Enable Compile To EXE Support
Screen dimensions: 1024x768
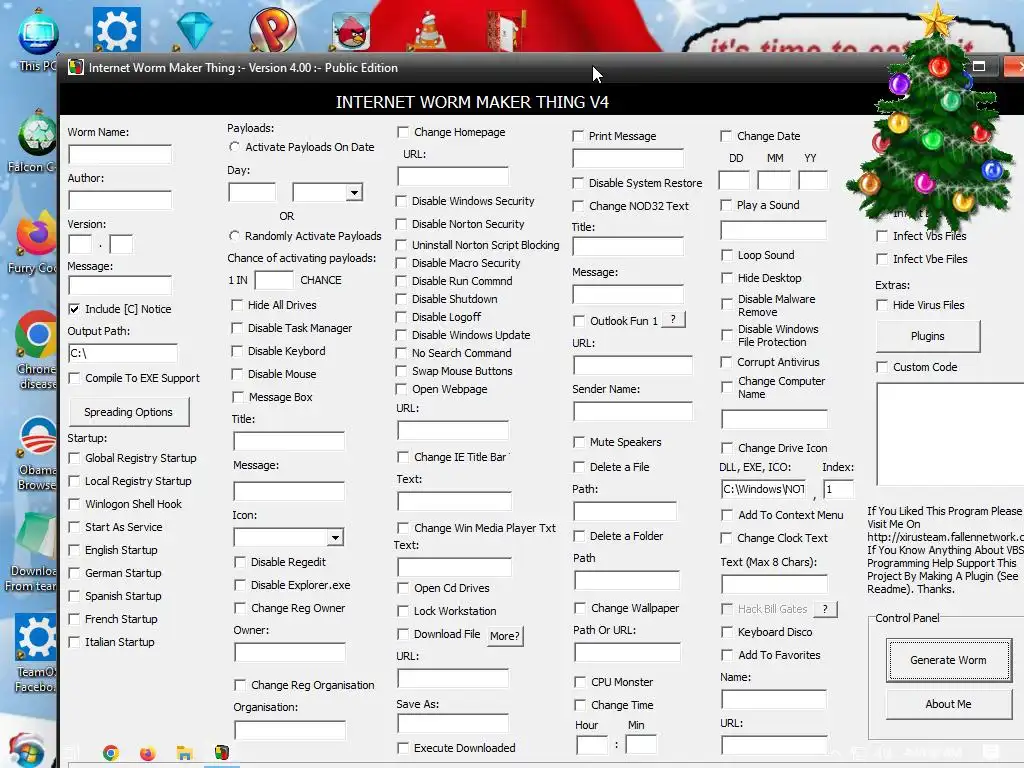(74, 378)
